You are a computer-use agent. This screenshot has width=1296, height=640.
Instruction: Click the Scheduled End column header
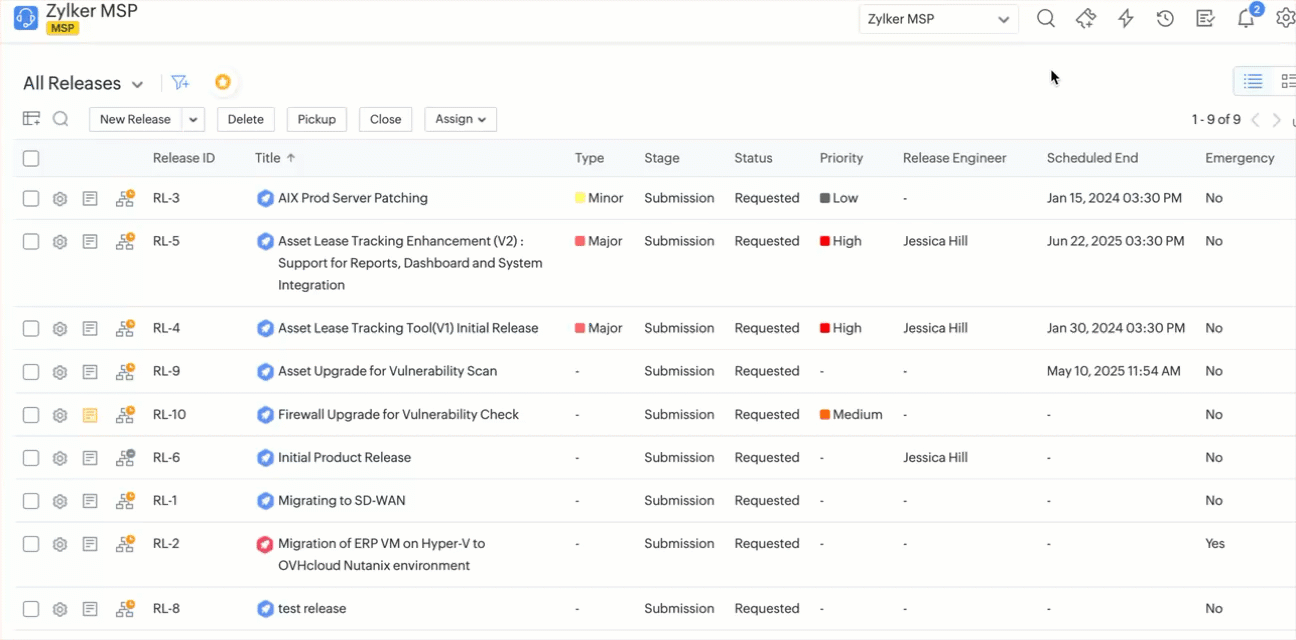coord(1092,158)
